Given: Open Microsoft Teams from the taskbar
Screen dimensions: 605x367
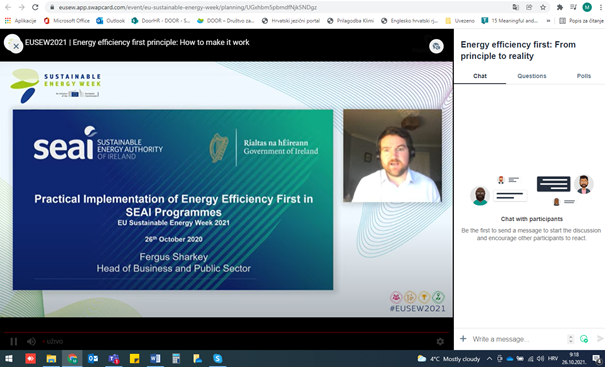Looking at the screenshot, I should 114,359.
